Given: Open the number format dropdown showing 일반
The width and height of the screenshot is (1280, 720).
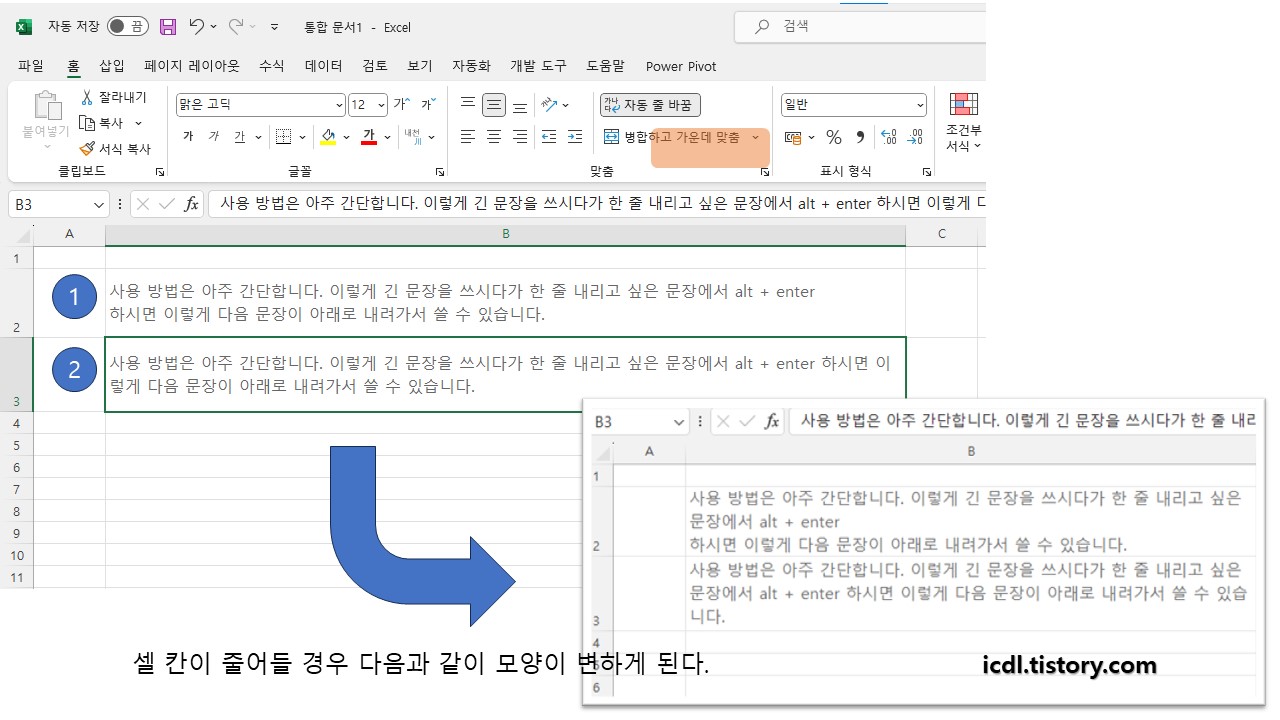Looking at the screenshot, I should pos(920,104).
